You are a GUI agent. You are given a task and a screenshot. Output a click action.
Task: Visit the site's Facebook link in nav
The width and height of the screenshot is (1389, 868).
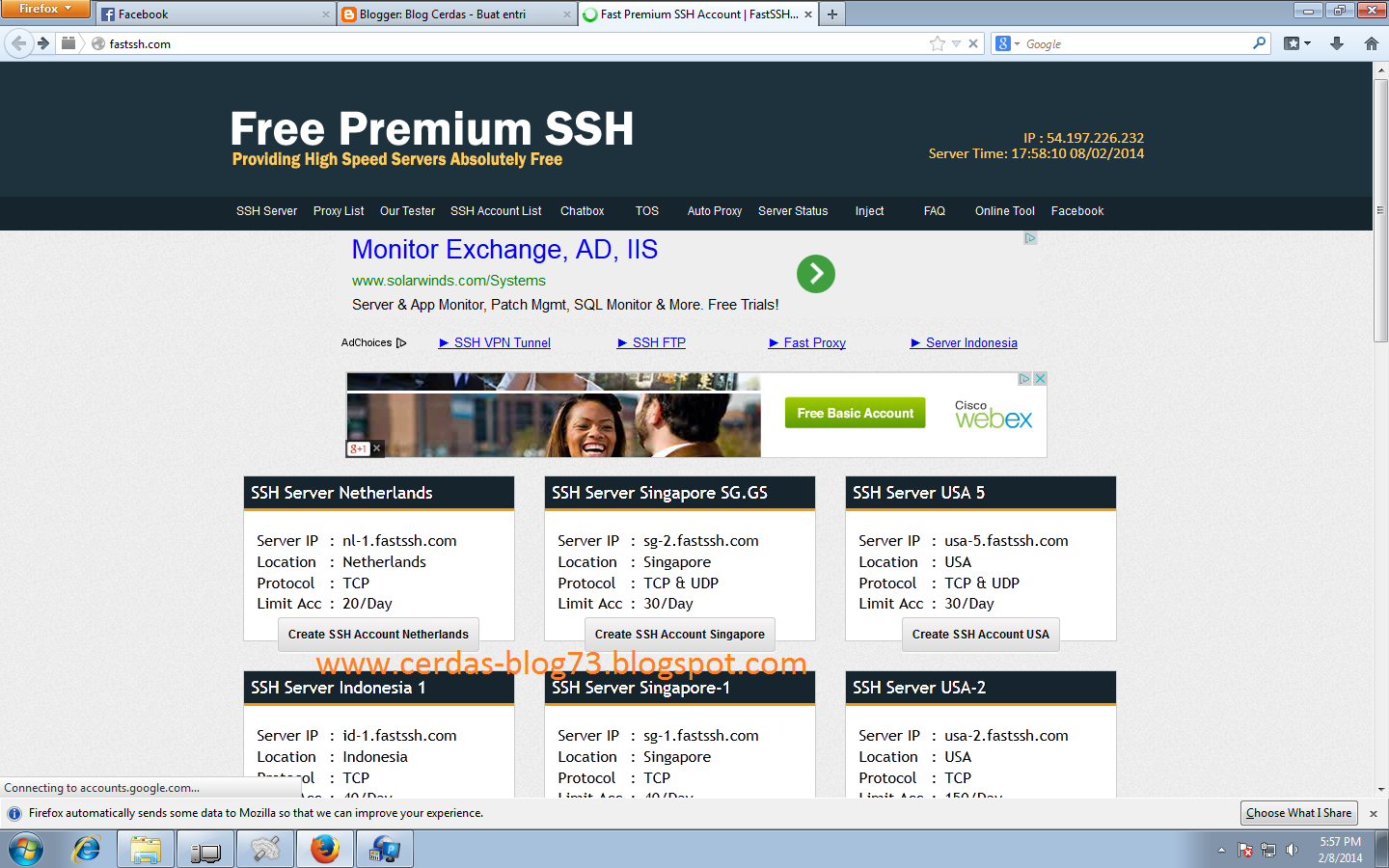click(x=1077, y=211)
